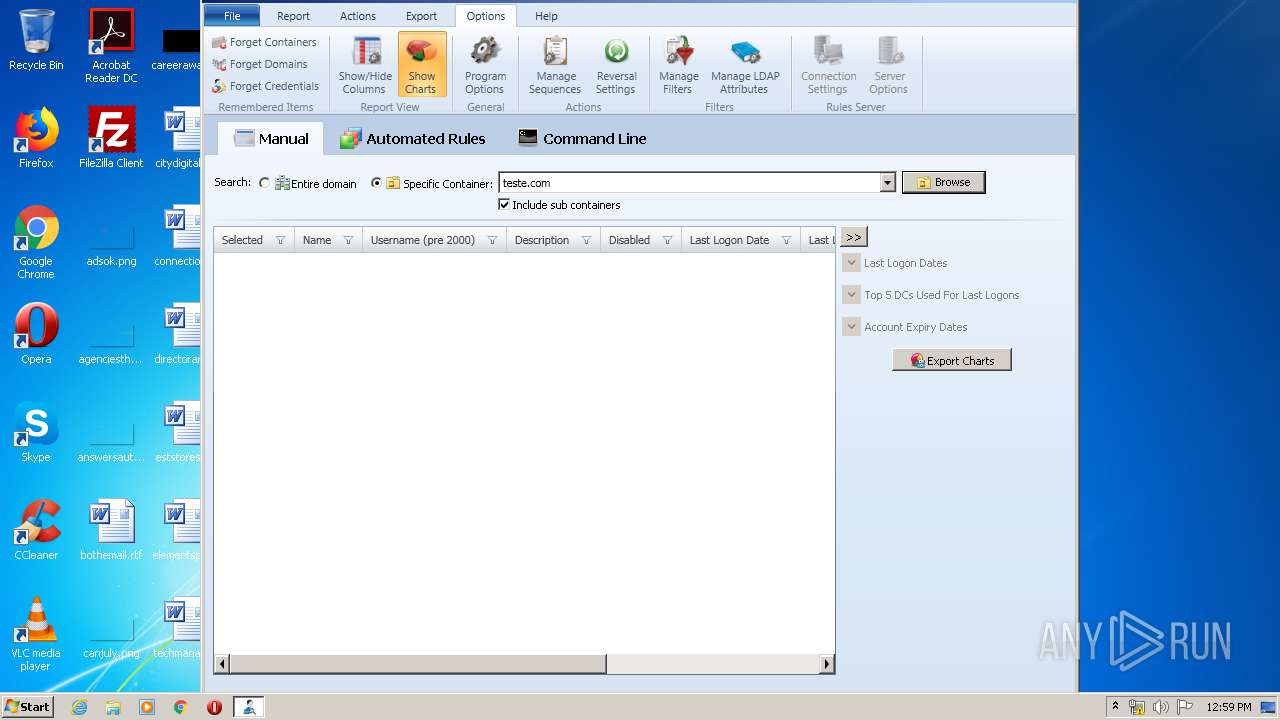
Task: Open Opera desktop shortcut
Action: pos(36,334)
